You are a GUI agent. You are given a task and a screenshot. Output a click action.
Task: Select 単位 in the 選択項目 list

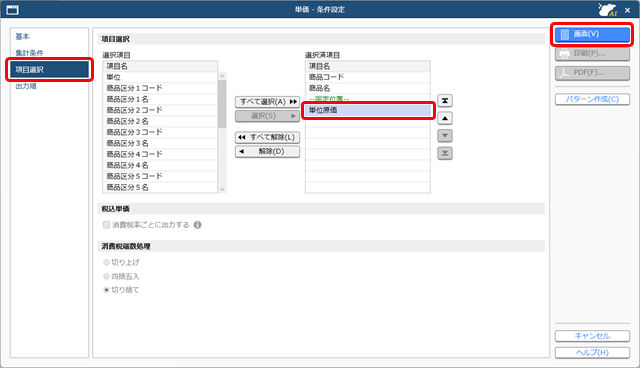point(160,77)
